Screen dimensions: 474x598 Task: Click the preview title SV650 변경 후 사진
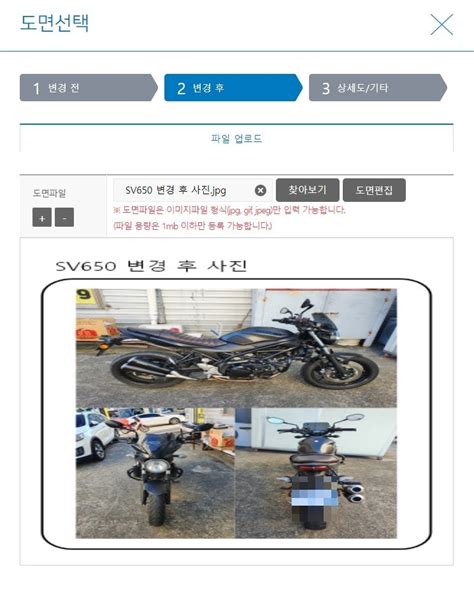(151, 266)
